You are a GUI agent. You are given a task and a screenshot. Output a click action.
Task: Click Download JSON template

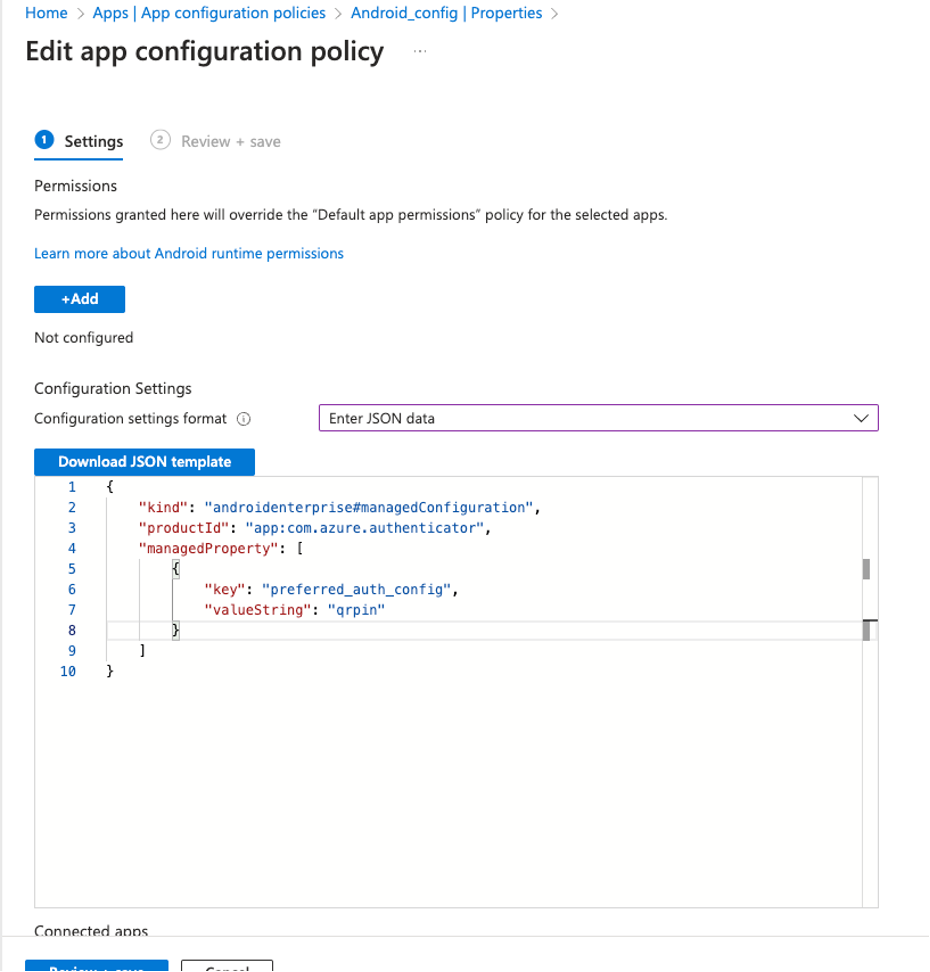[x=145, y=461]
